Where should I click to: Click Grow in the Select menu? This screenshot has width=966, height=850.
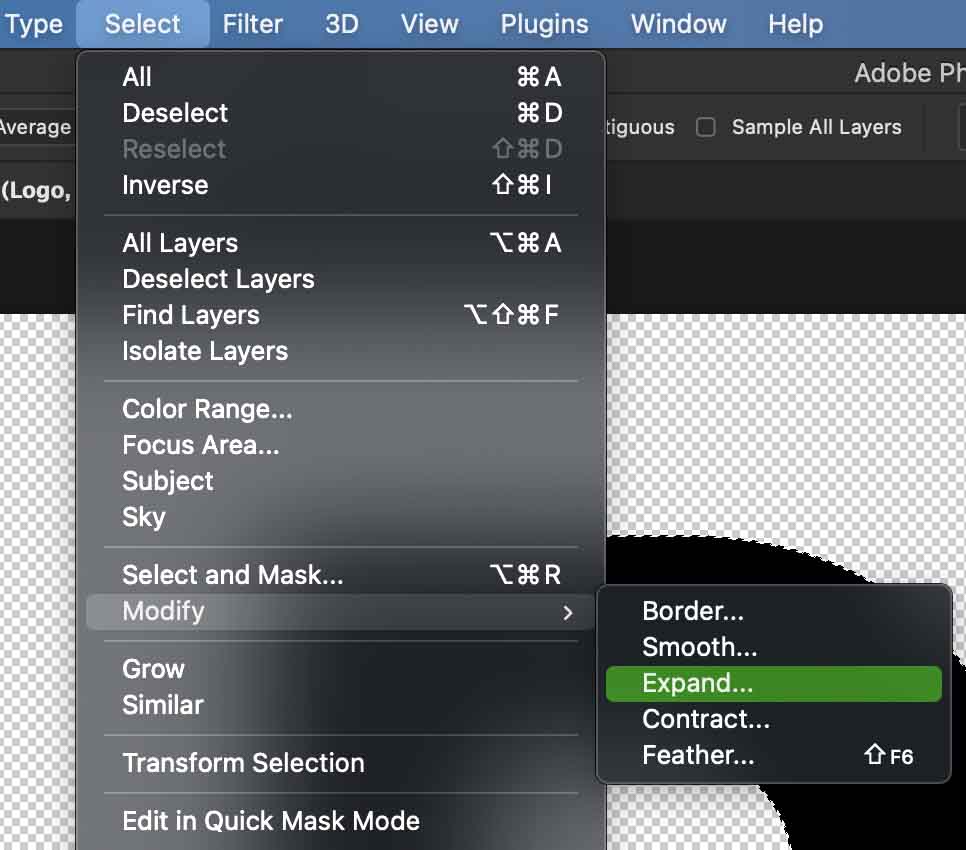pyautogui.click(x=341, y=669)
